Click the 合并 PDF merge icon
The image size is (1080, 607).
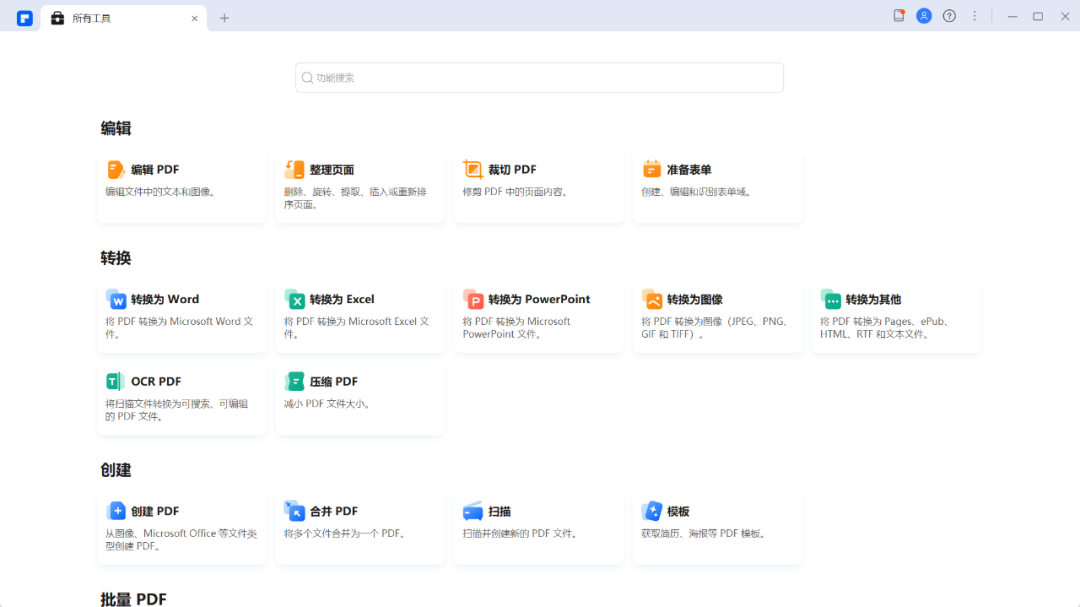(x=294, y=511)
